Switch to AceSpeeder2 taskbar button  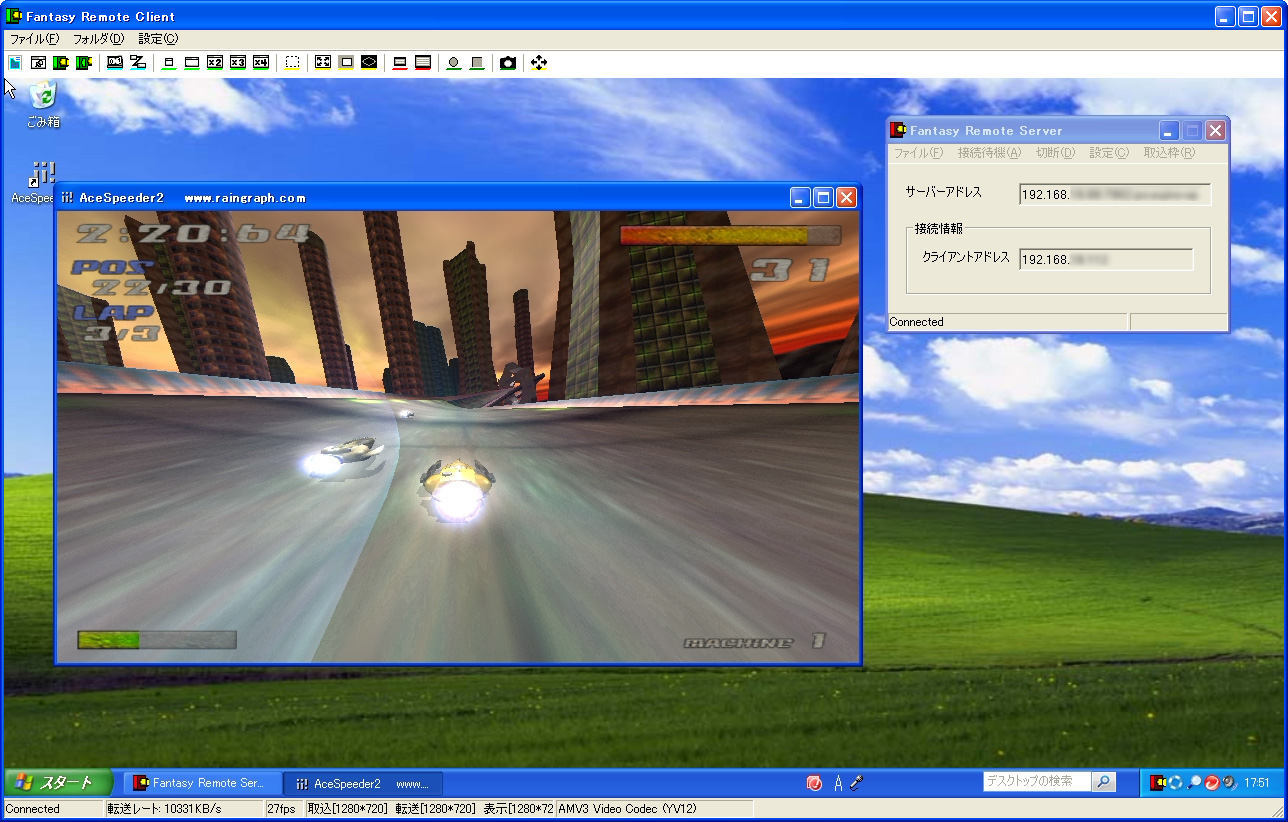coord(364,784)
